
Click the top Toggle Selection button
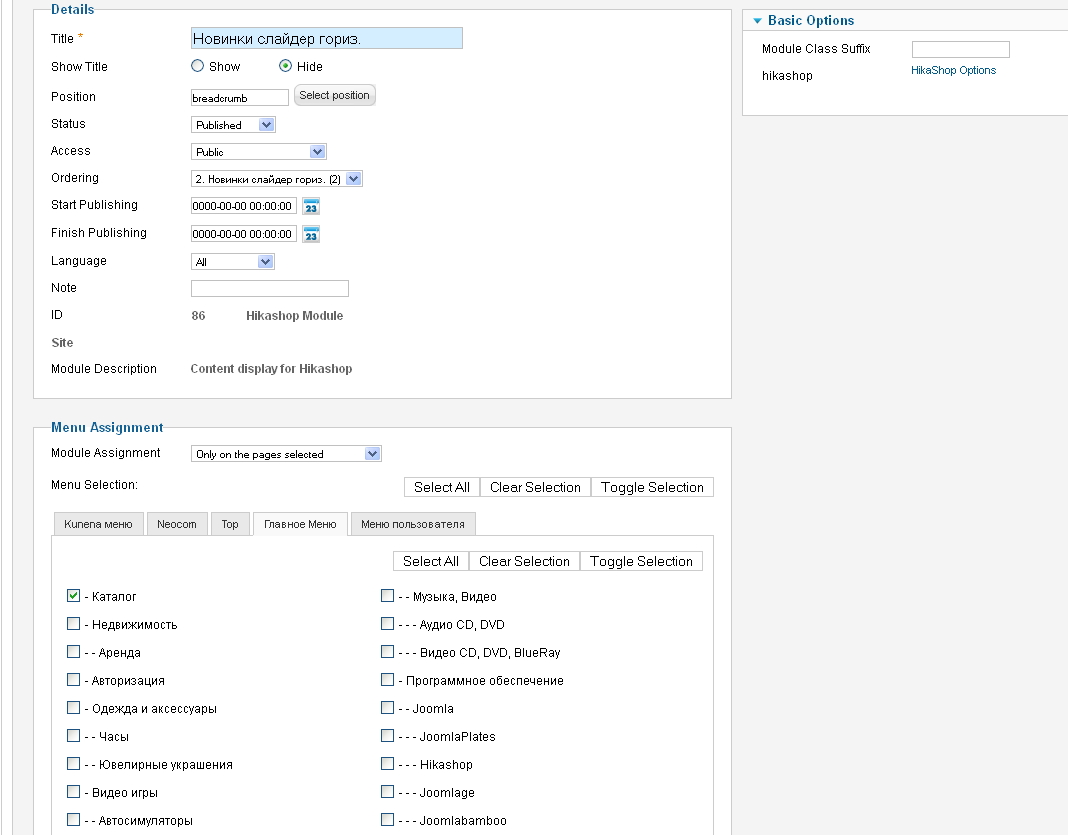(x=652, y=487)
